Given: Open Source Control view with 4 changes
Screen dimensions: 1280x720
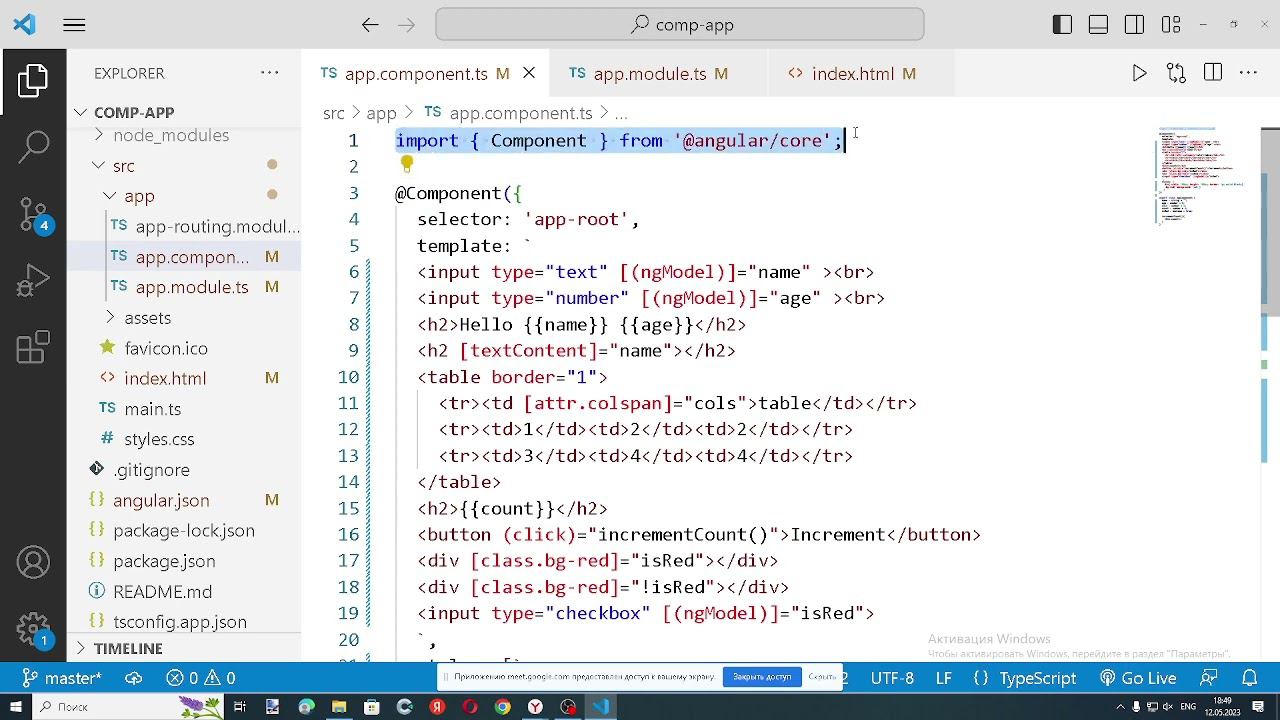Looking at the screenshot, I should coord(33,214).
